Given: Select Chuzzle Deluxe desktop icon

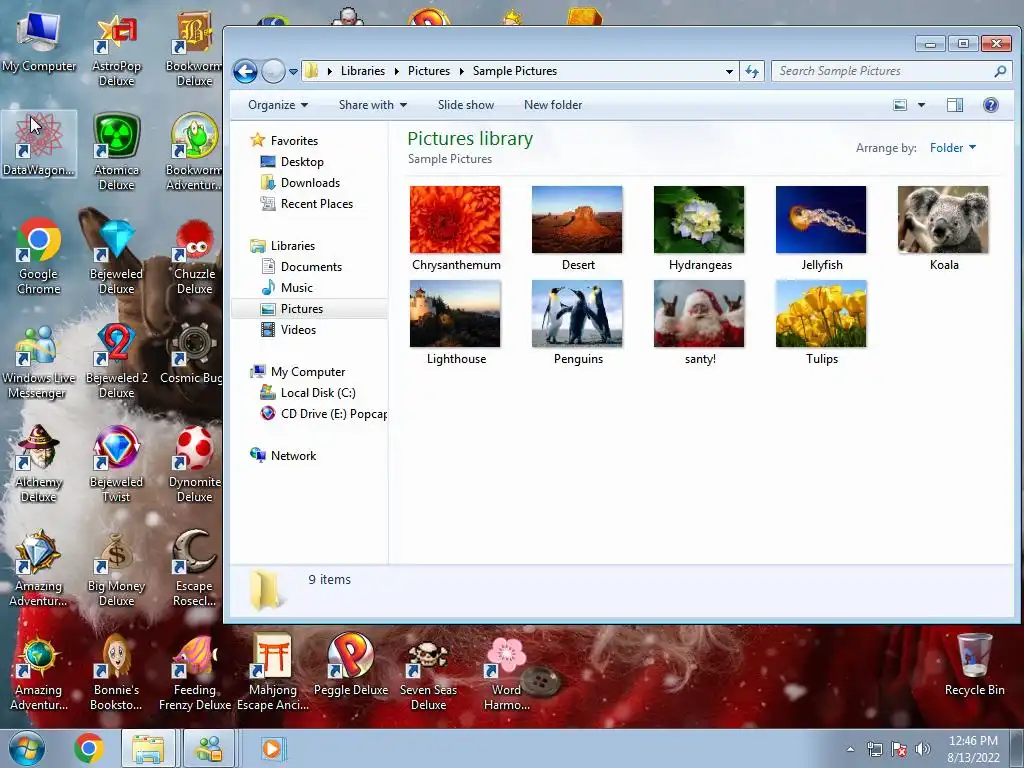Looking at the screenshot, I should pyautogui.click(x=194, y=256).
